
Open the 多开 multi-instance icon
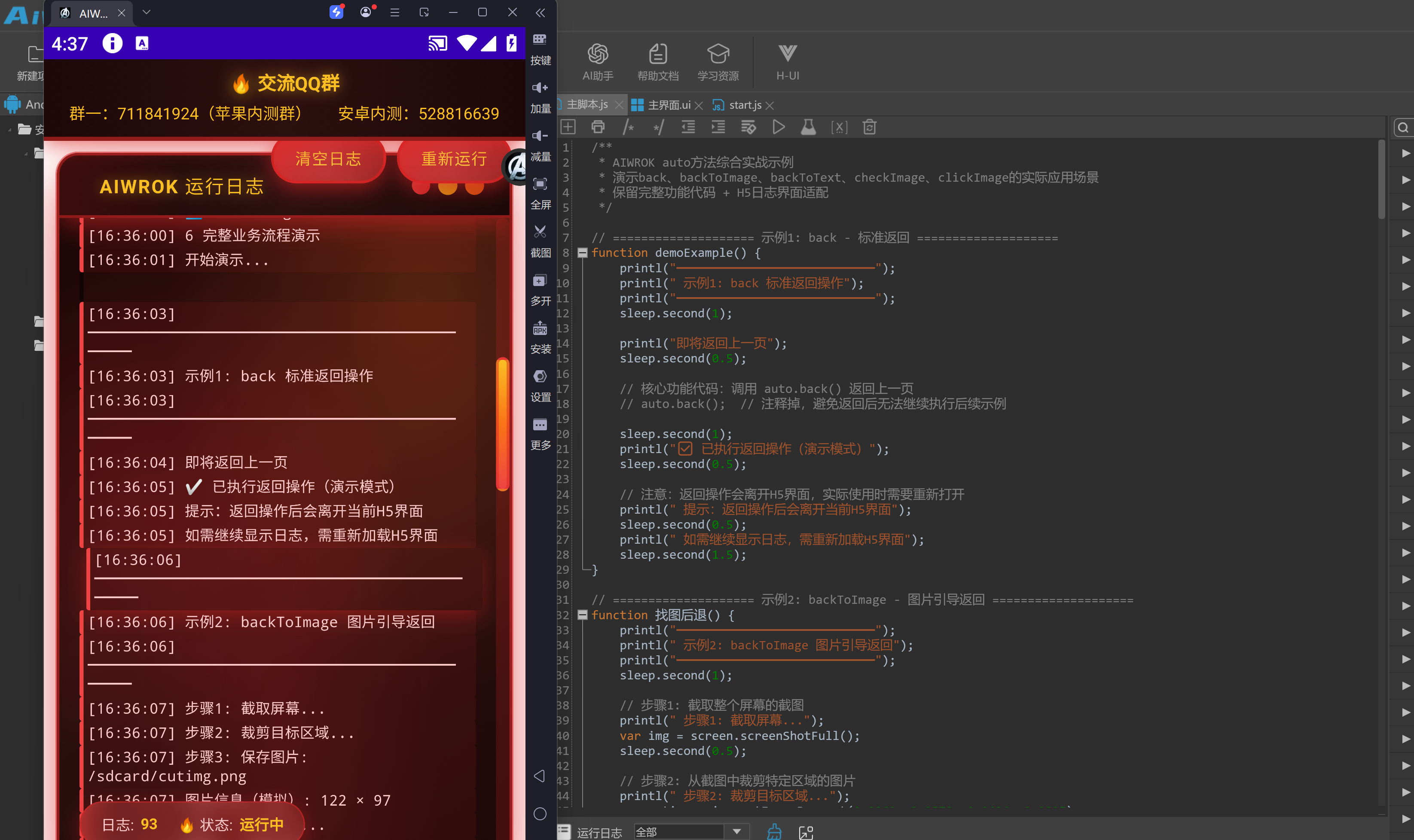[540, 280]
